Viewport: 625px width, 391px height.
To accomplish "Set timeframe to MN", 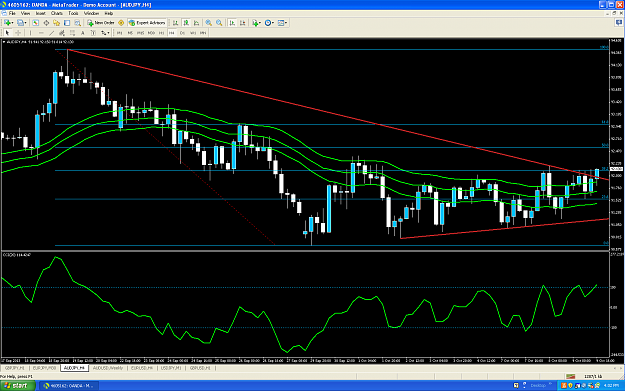I will 203,33.
